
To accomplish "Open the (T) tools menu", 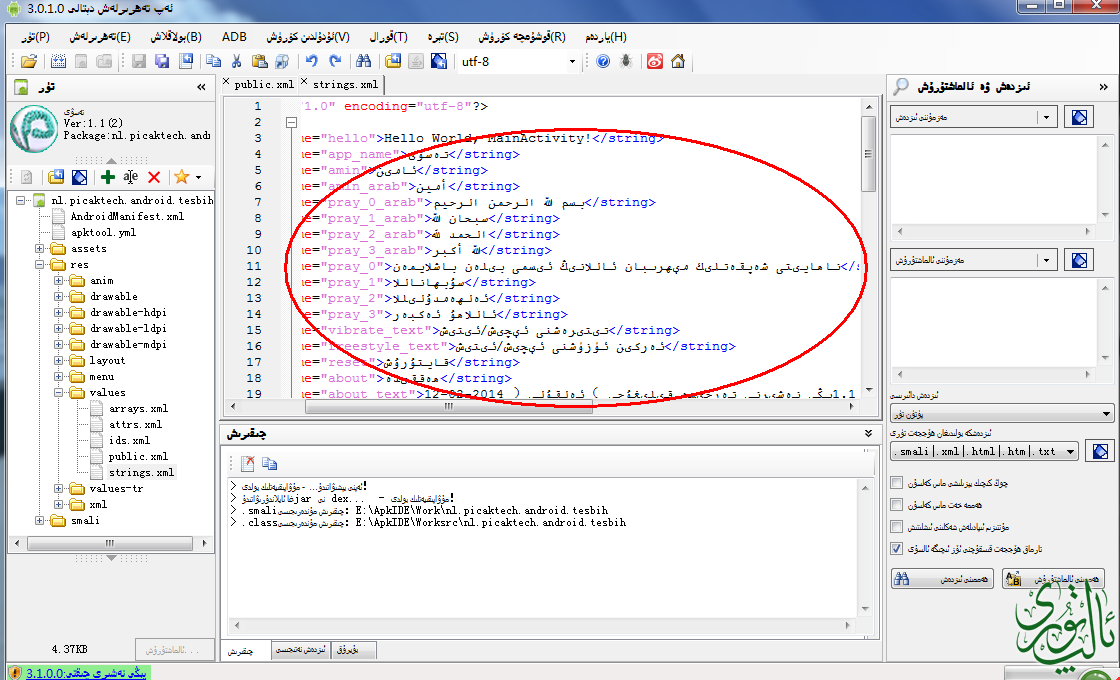I will click(388, 36).
